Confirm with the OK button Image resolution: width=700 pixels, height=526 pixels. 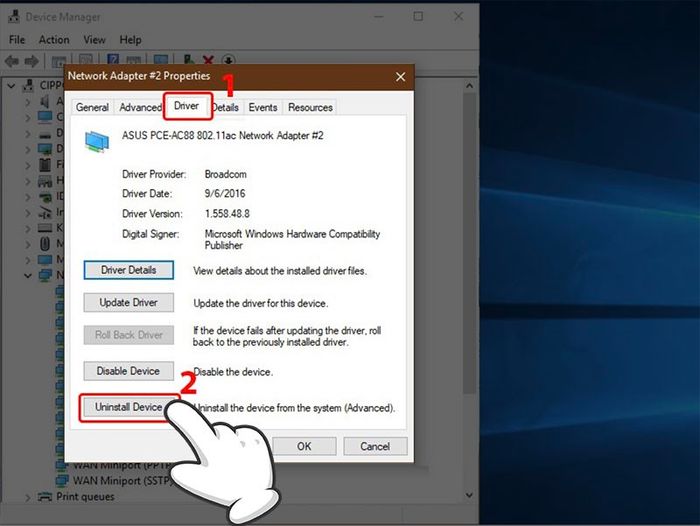[x=304, y=446]
